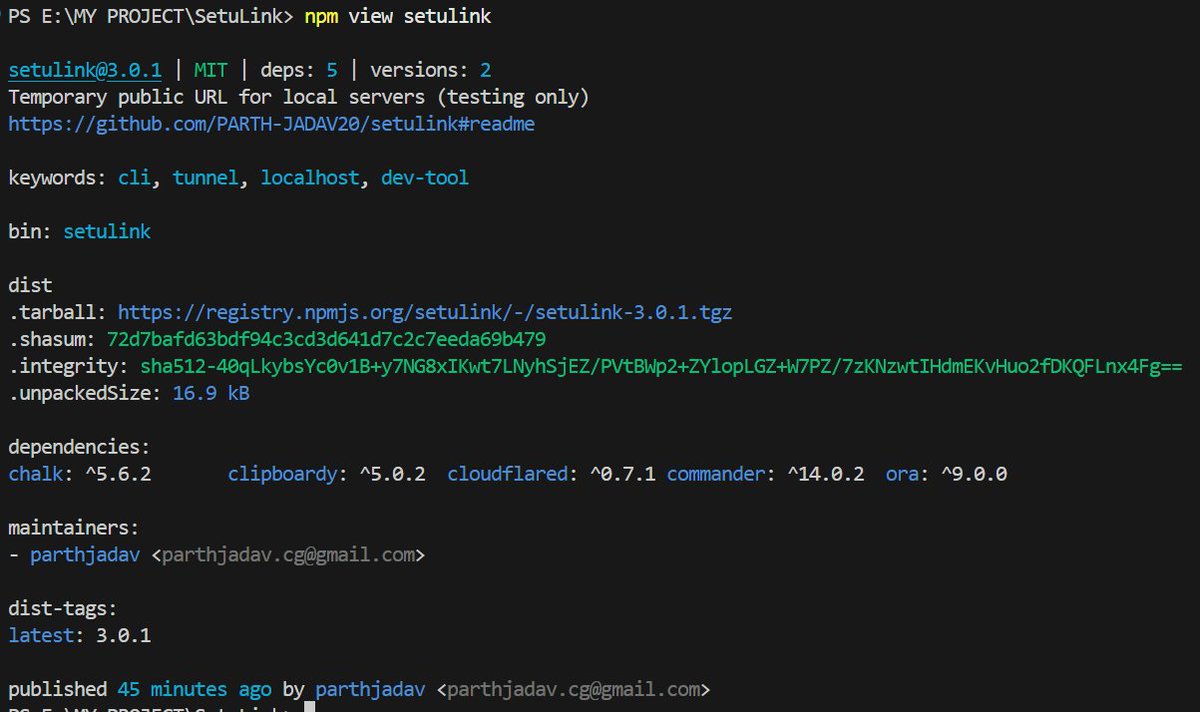The height and width of the screenshot is (712, 1200).
Task: Click the versions count '2'
Action: 485,70
